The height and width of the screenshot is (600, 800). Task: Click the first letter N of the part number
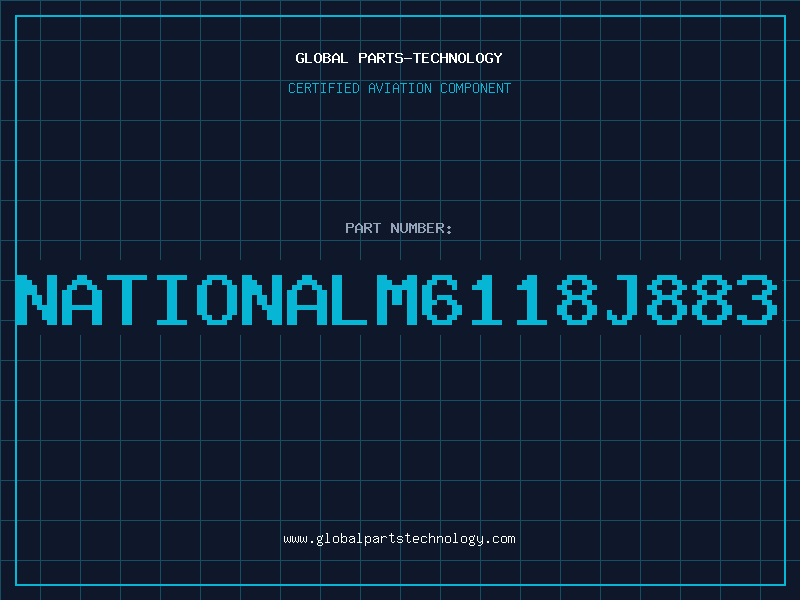(36, 299)
